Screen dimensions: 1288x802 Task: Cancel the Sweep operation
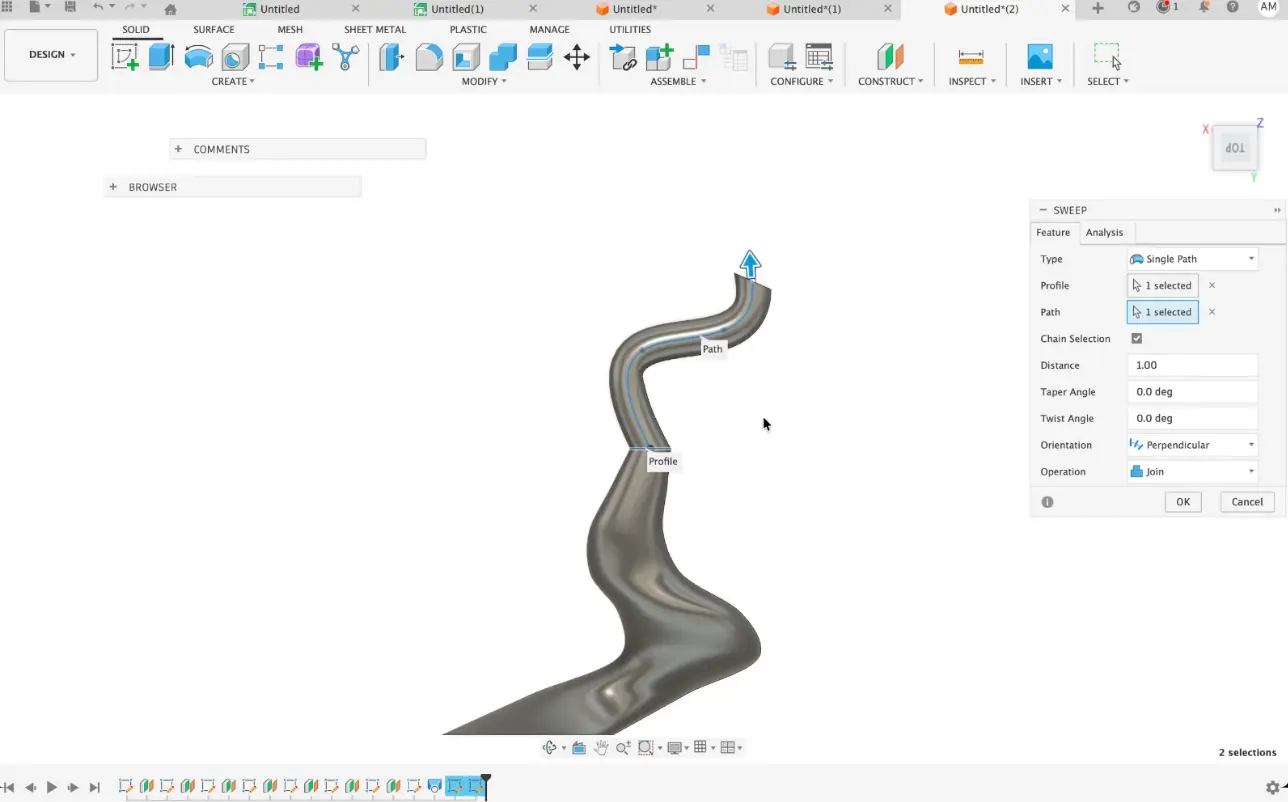[1246, 501]
